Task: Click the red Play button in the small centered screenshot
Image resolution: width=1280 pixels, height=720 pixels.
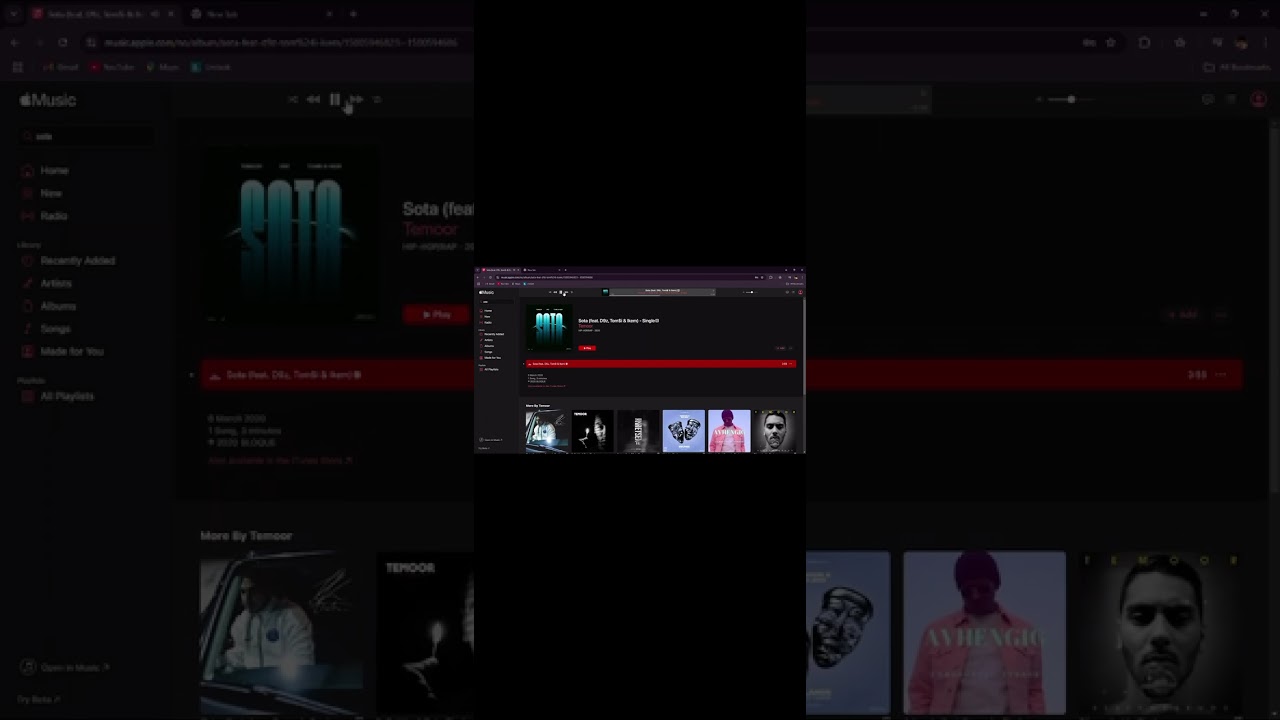Action: pos(587,348)
